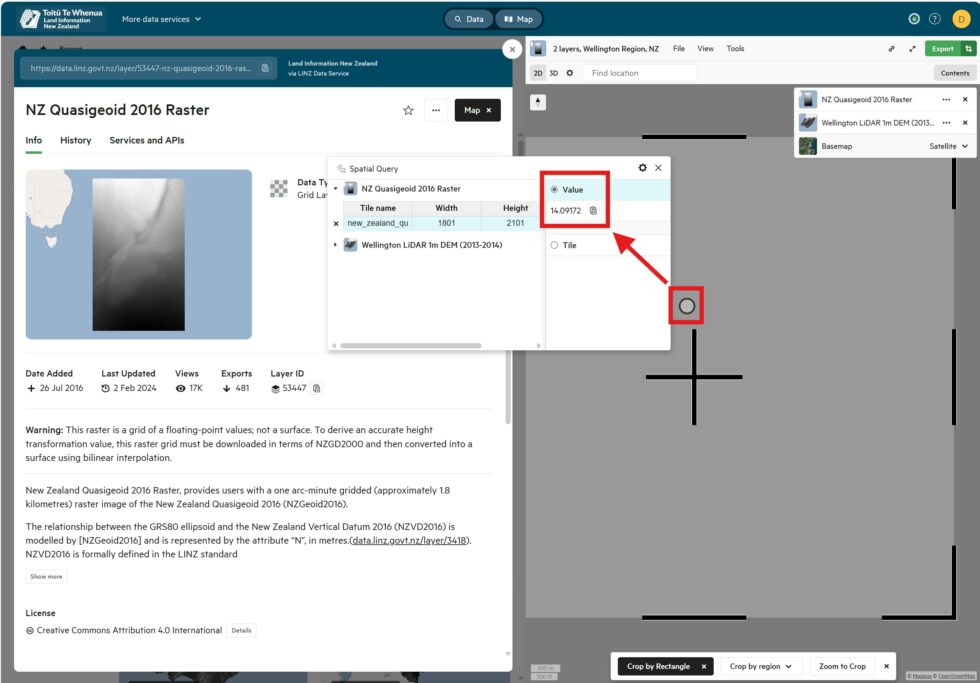
Task: Copy Layer ID 53447 to clipboard
Action: click(x=317, y=388)
